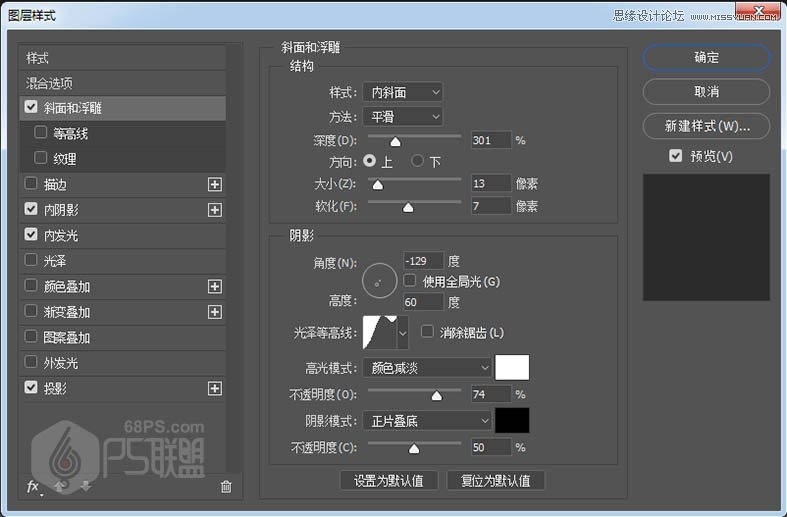Click the plus icon beside 渐变叠加
The image size is (787, 517).
[215, 312]
